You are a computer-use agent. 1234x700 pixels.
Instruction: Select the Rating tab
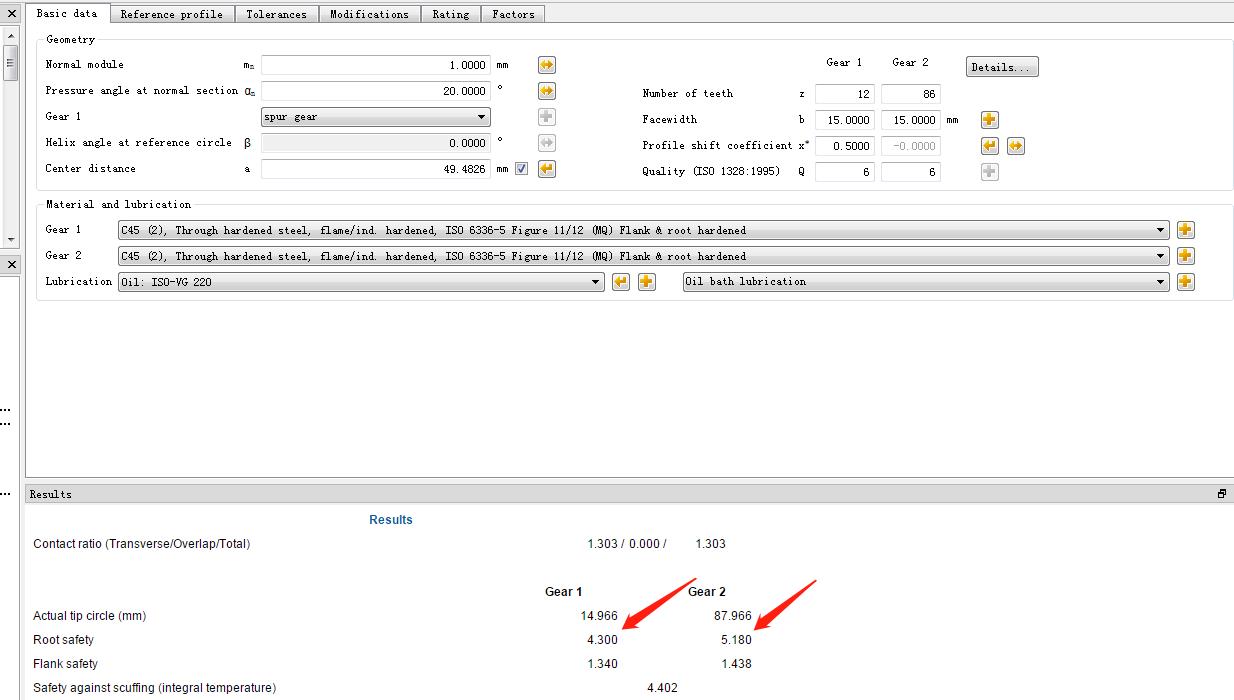pos(451,14)
